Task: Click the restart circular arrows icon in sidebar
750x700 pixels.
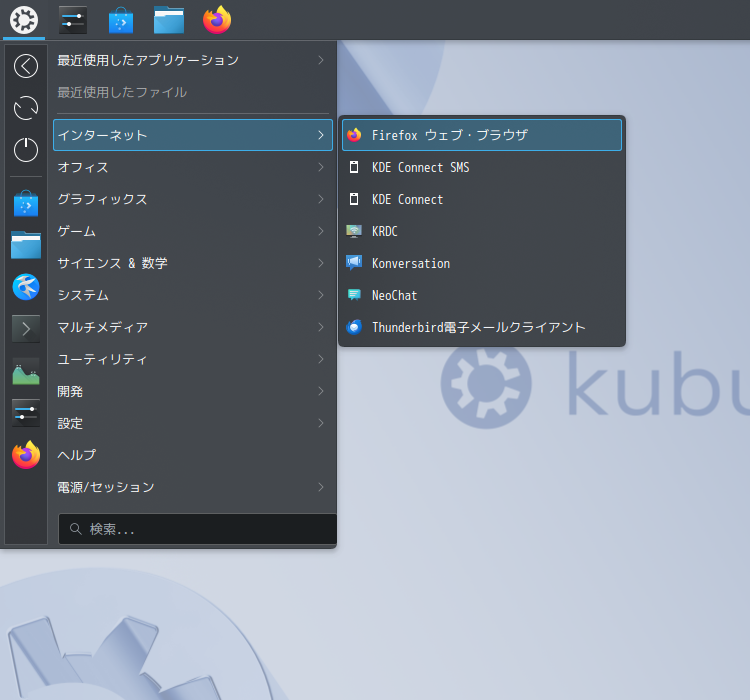Action: (x=26, y=108)
